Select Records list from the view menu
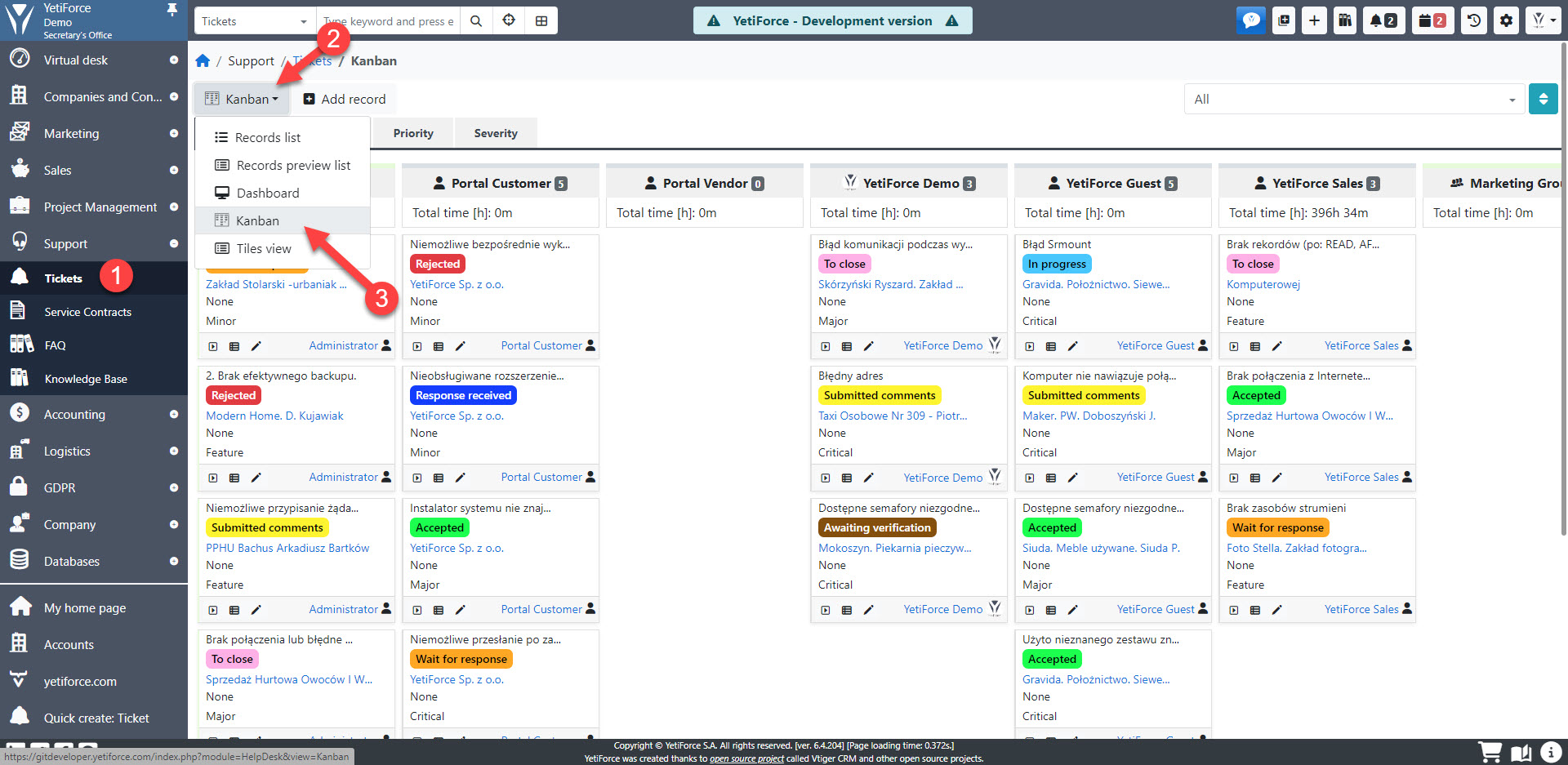 pos(283,137)
